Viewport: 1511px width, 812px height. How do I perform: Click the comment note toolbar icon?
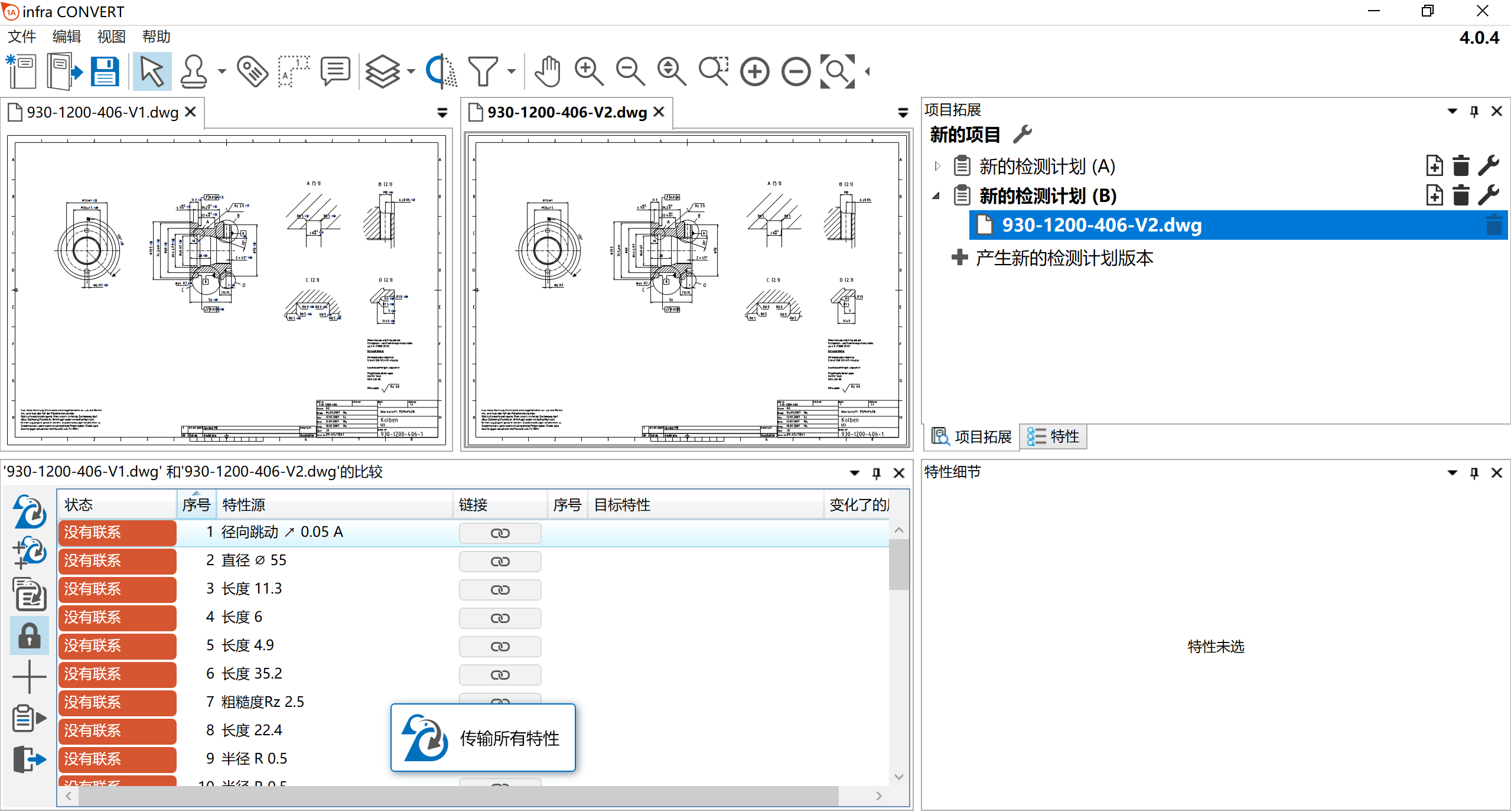pos(335,71)
